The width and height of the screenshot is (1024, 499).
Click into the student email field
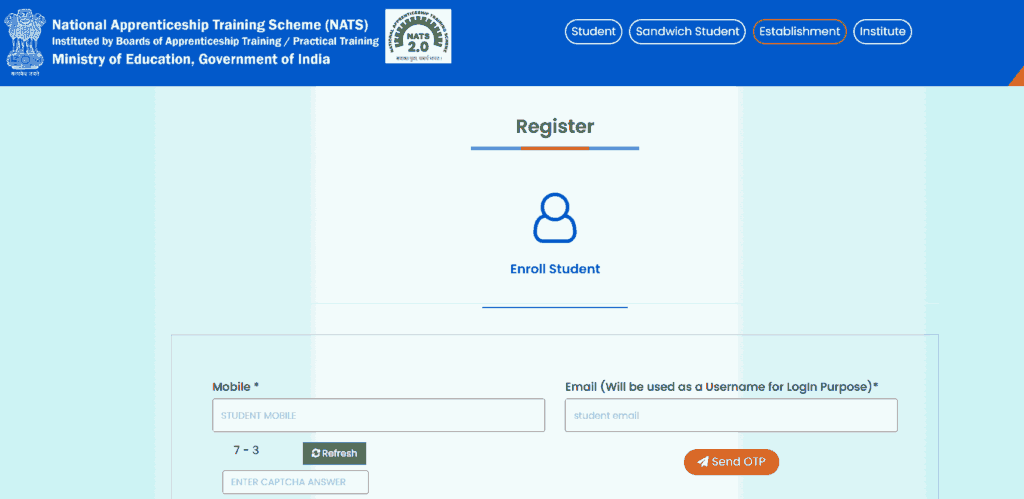730,415
